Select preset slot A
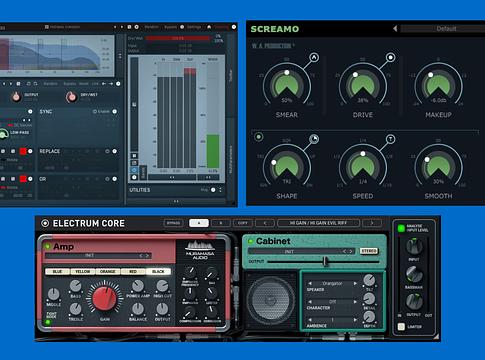The height and width of the screenshot is (360, 485). click(x=199, y=223)
